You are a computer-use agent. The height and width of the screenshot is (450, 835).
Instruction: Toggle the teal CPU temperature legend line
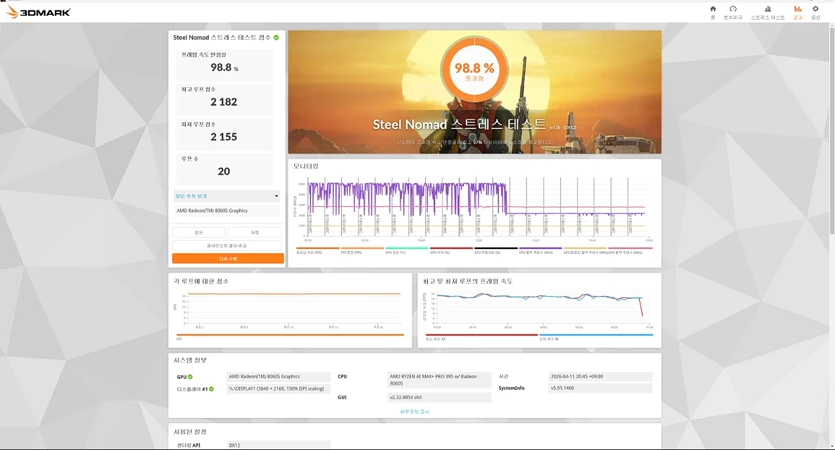pyautogui.click(x=407, y=248)
